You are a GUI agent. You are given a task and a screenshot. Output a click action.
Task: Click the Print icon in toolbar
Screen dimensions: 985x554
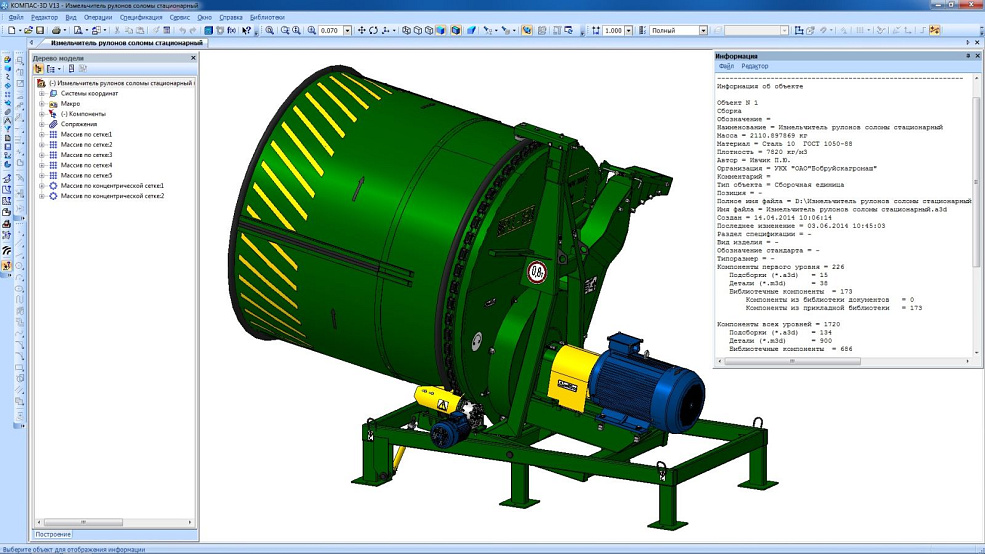click(56, 31)
